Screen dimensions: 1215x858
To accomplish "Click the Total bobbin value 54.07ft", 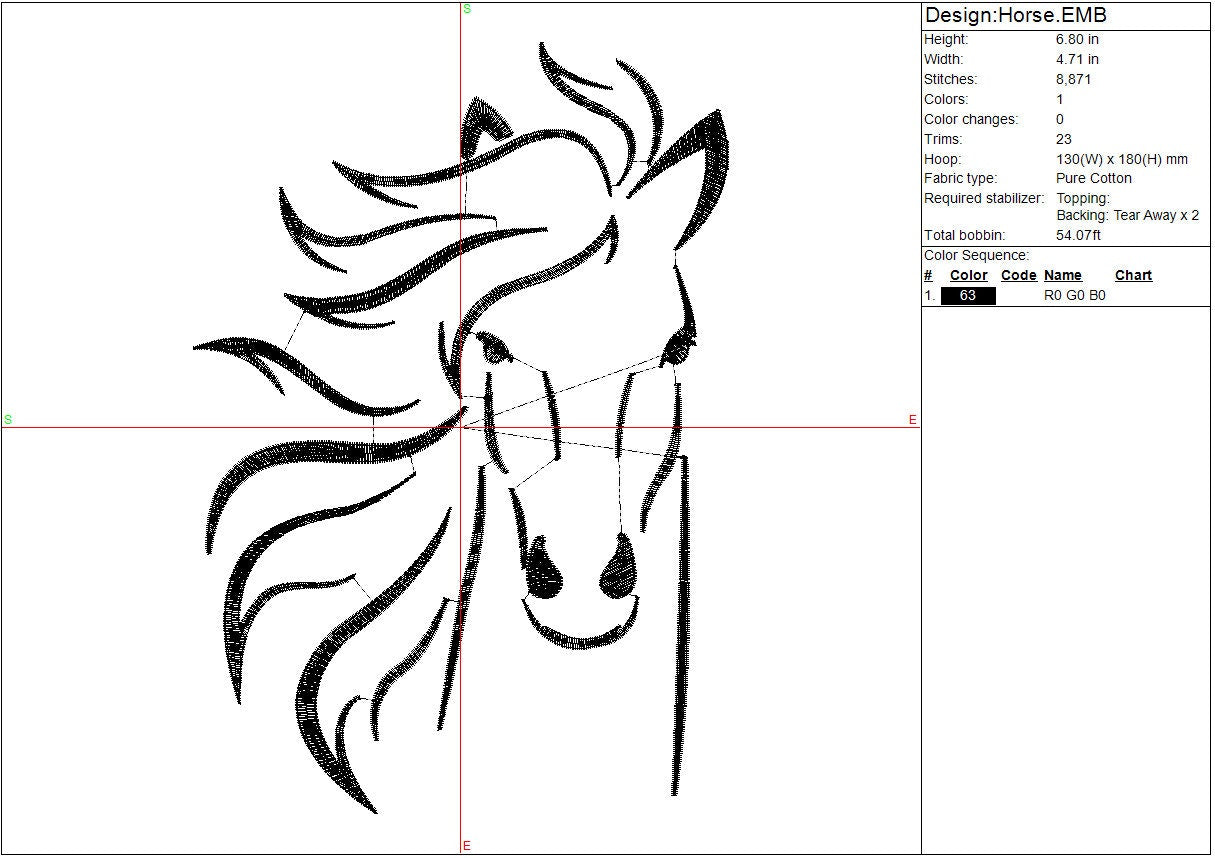I will tap(1078, 235).
